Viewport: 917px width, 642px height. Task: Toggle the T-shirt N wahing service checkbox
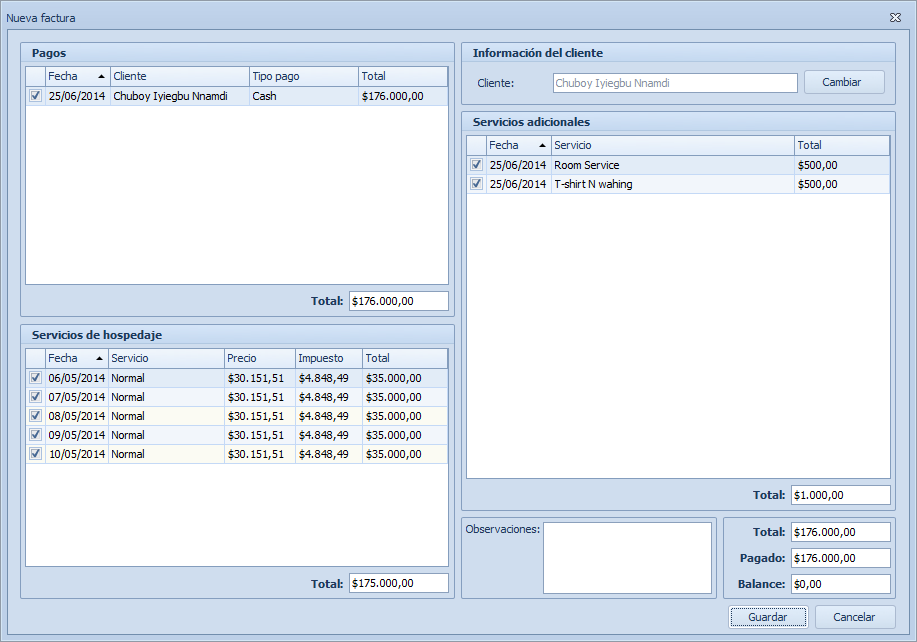[477, 184]
